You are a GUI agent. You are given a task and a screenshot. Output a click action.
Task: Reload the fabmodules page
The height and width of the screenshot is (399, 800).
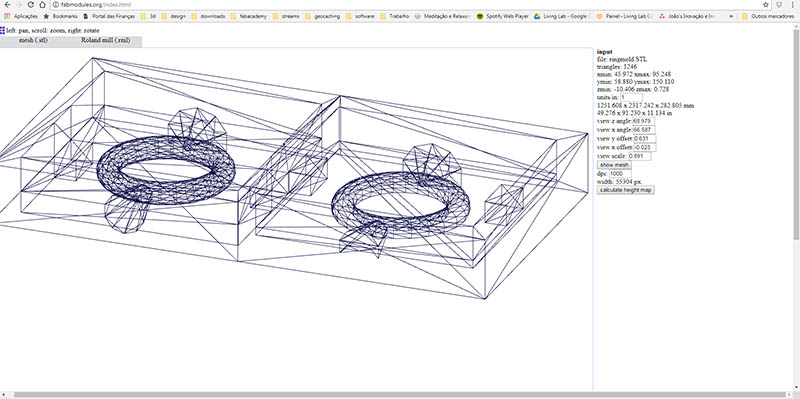(31, 5)
